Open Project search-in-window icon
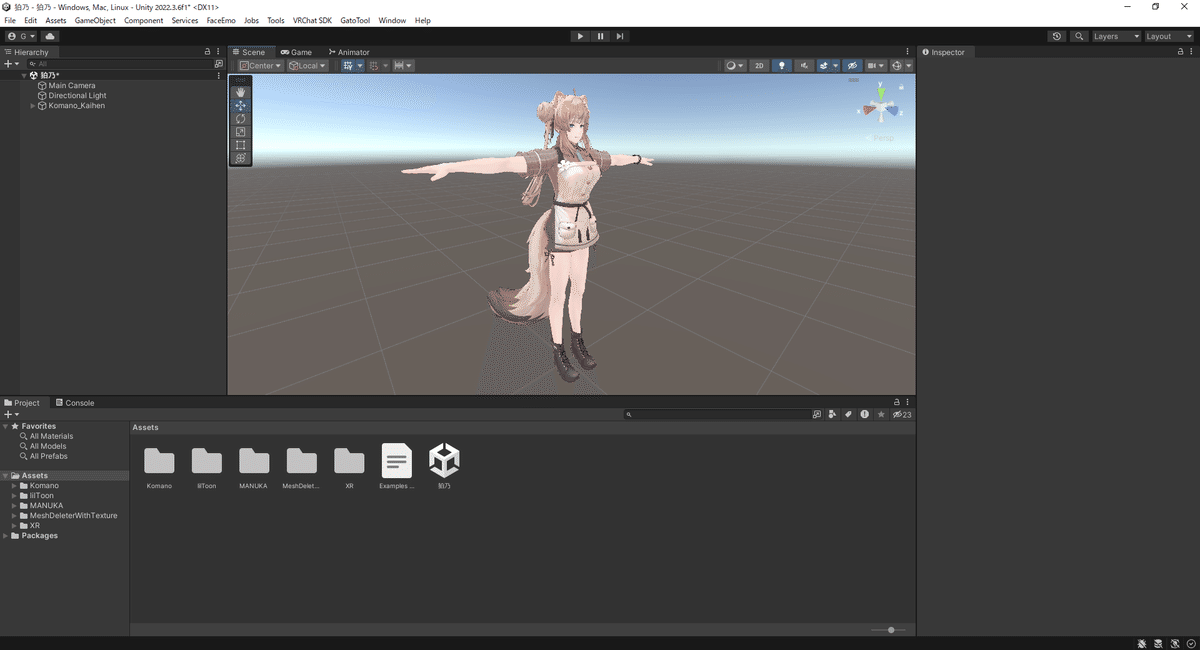The width and height of the screenshot is (1200, 650). click(x=817, y=414)
